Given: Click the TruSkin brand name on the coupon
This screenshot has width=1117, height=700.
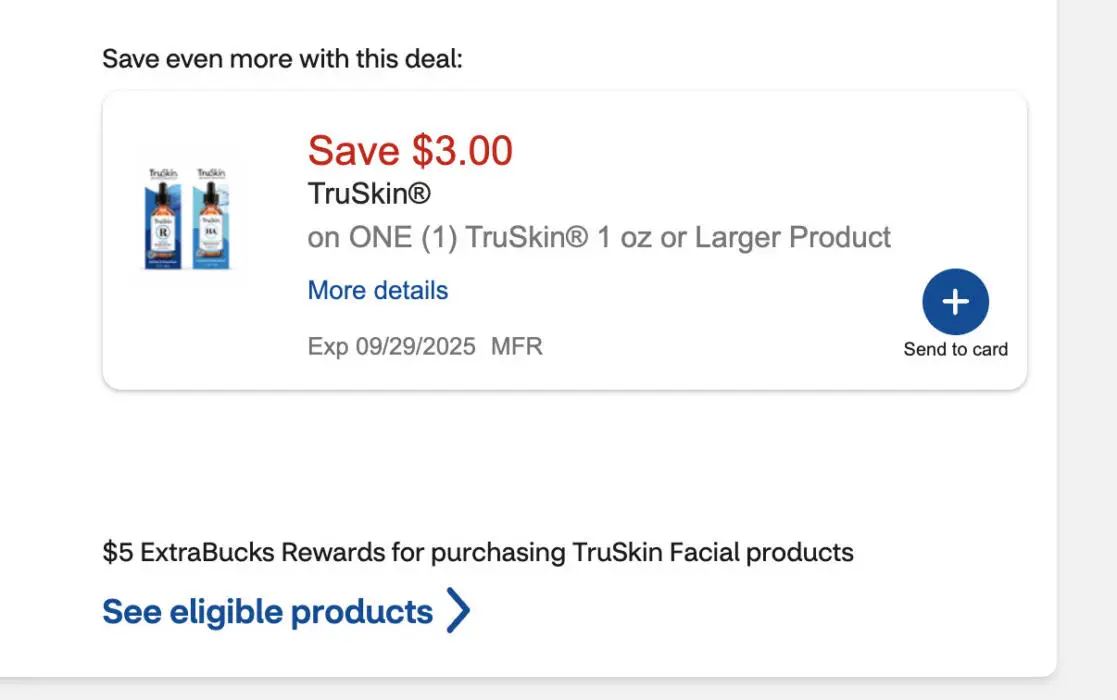Looking at the screenshot, I should [x=368, y=193].
